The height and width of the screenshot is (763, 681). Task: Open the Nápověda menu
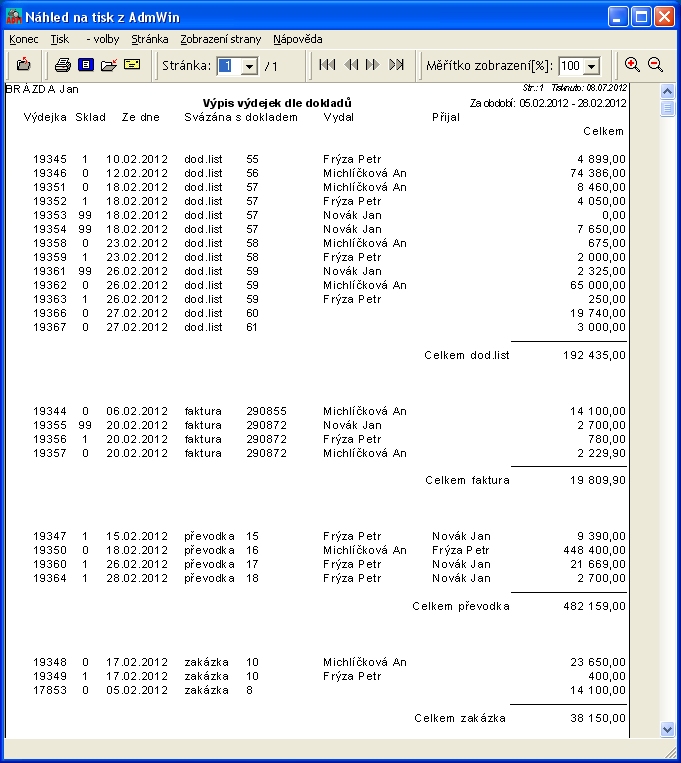click(297, 39)
